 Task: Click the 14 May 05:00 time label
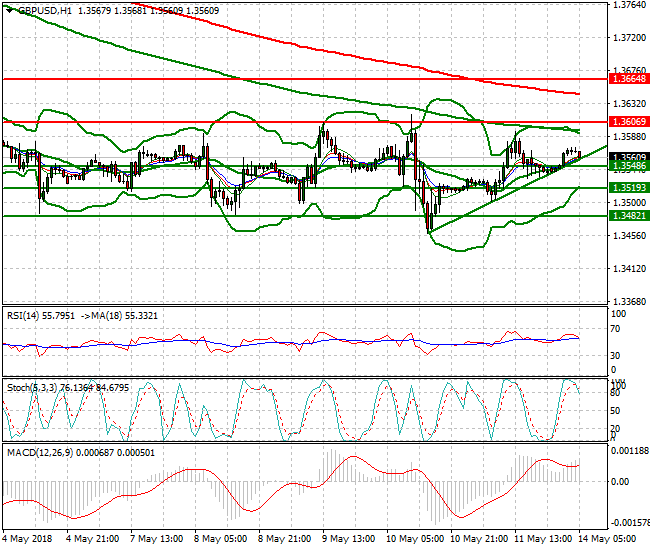pyautogui.click(x=607, y=539)
